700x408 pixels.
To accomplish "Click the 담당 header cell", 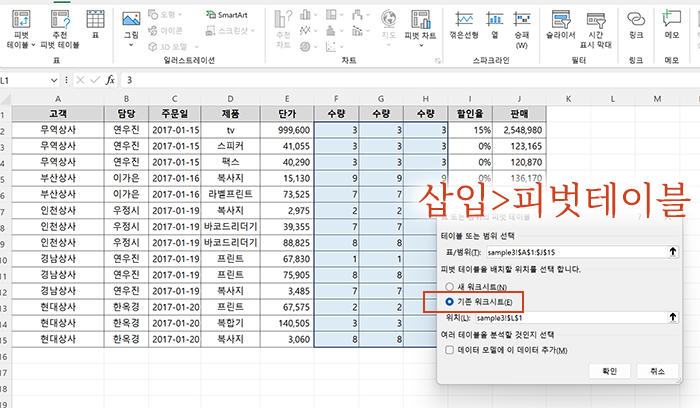I will pyautogui.click(x=126, y=114).
